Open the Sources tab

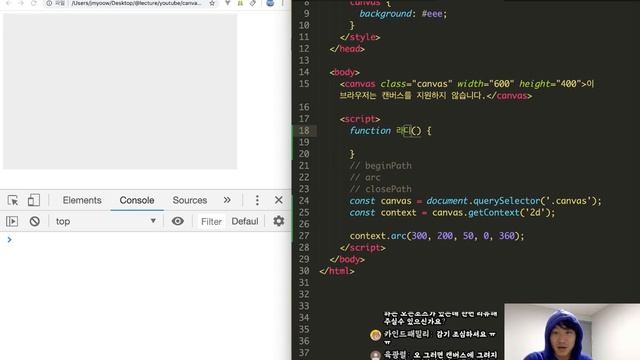click(189, 200)
